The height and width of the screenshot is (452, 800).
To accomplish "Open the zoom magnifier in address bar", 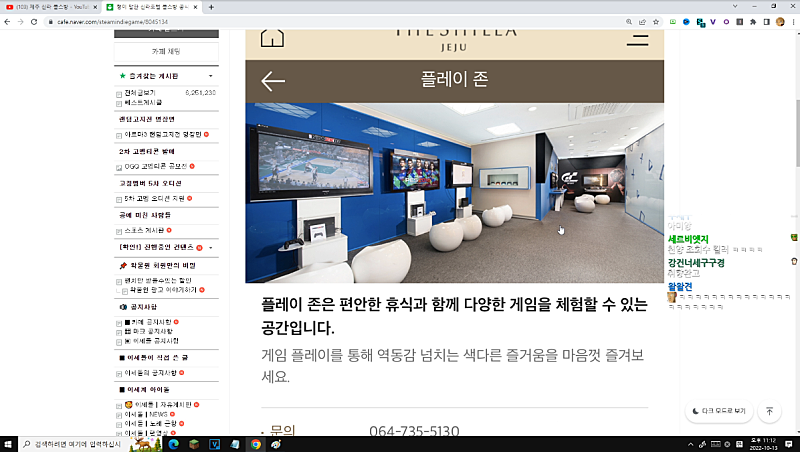I will [x=629, y=22].
